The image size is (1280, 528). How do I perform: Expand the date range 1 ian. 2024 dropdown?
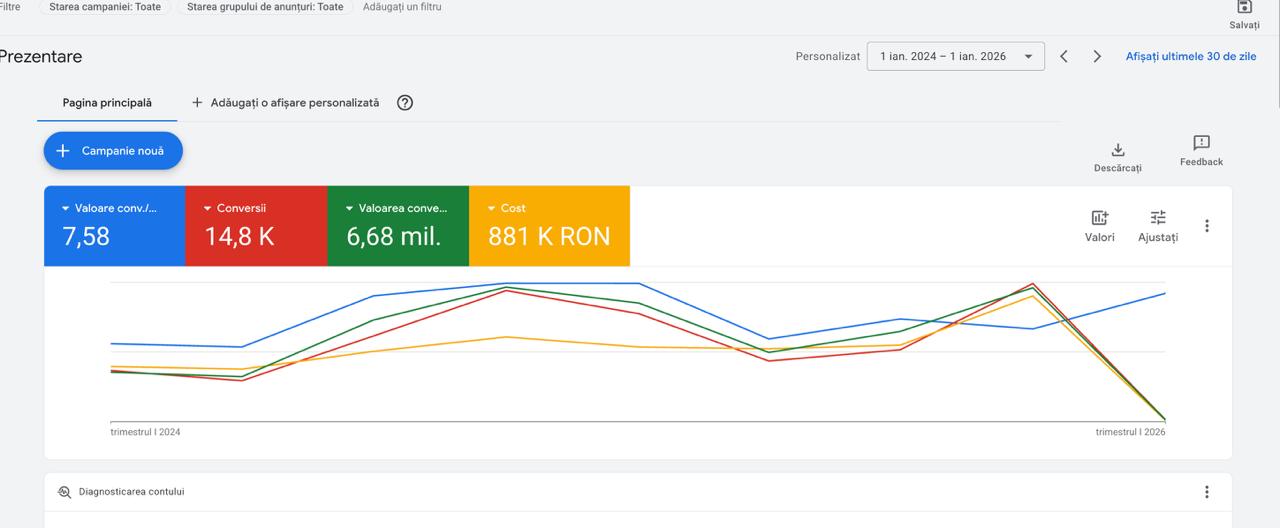point(956,56)
